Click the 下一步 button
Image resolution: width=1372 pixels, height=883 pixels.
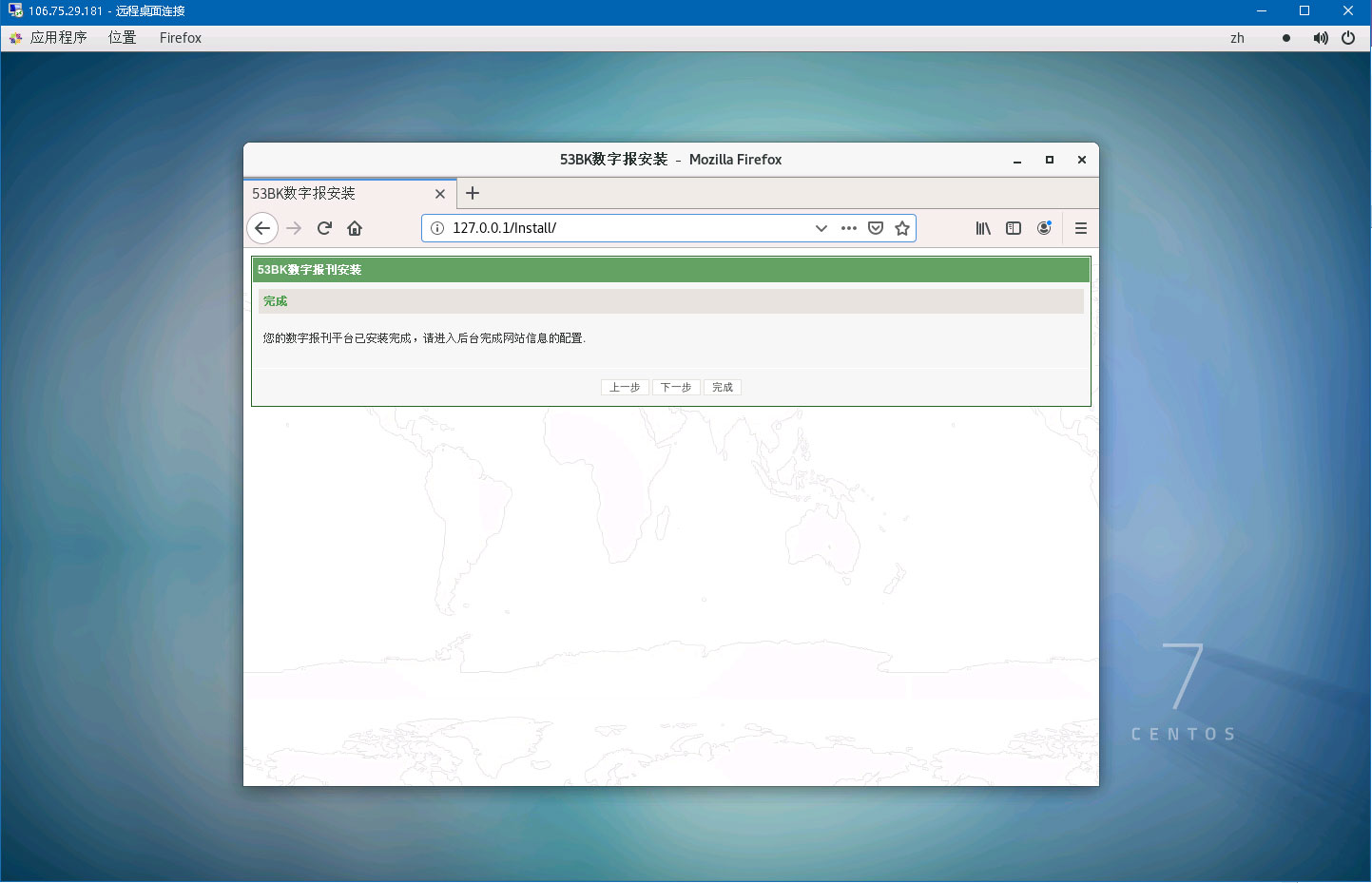(x=676, y=387)
